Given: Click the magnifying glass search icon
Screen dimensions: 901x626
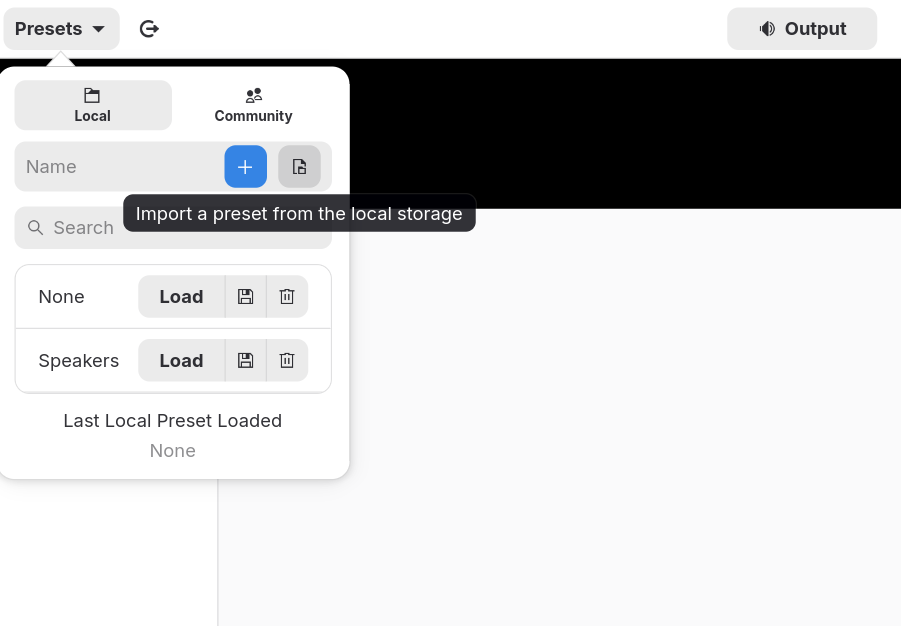Looking at the screenshot, I should [x=36, y=228].
